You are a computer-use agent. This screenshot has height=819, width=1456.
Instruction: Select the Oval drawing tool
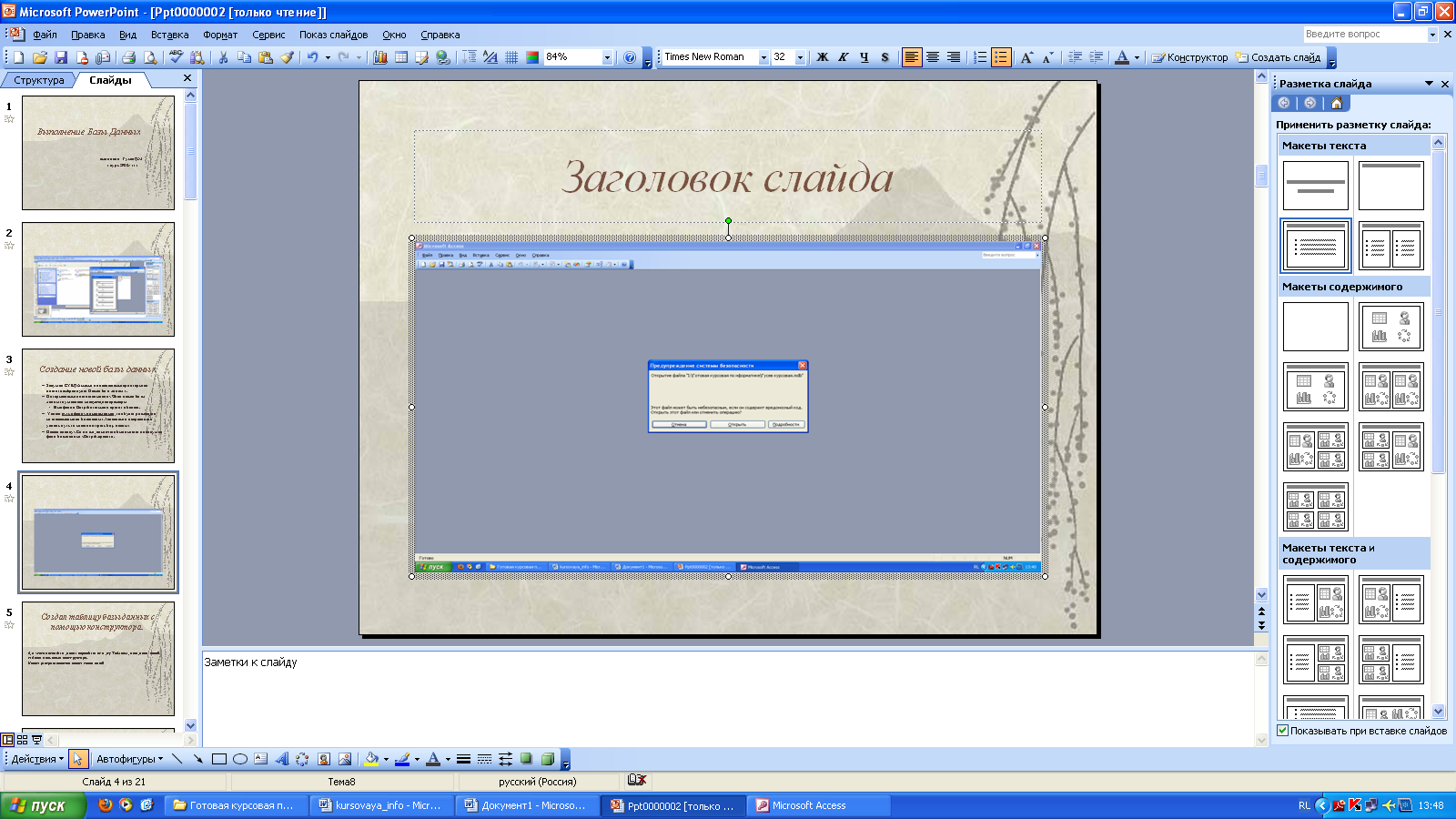tap(240, 759)
